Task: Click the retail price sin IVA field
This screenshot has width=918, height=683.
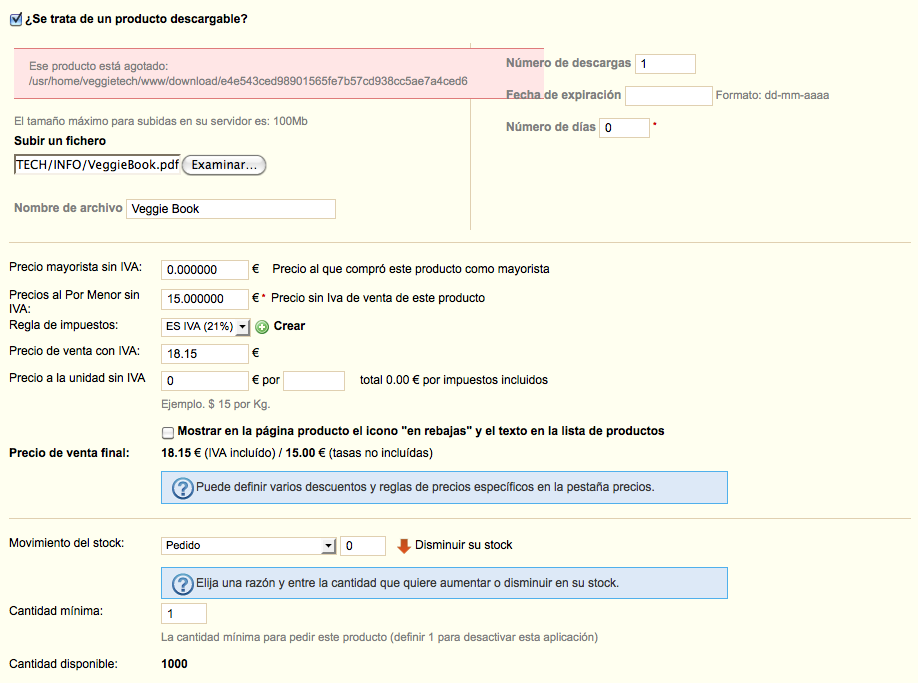Action: (204, 299)
